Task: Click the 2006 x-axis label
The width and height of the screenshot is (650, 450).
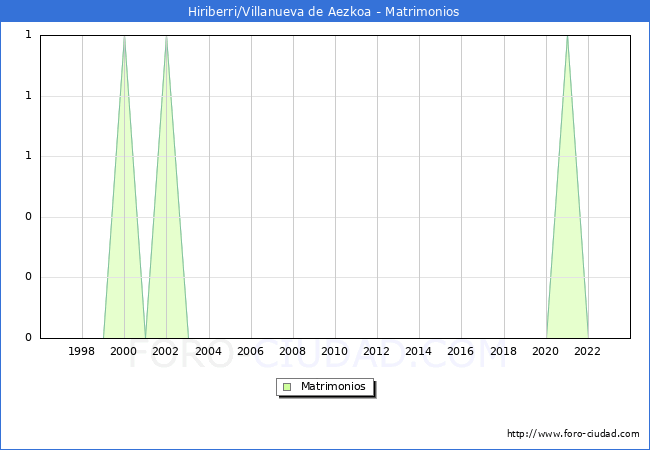Action: point(250,351)
